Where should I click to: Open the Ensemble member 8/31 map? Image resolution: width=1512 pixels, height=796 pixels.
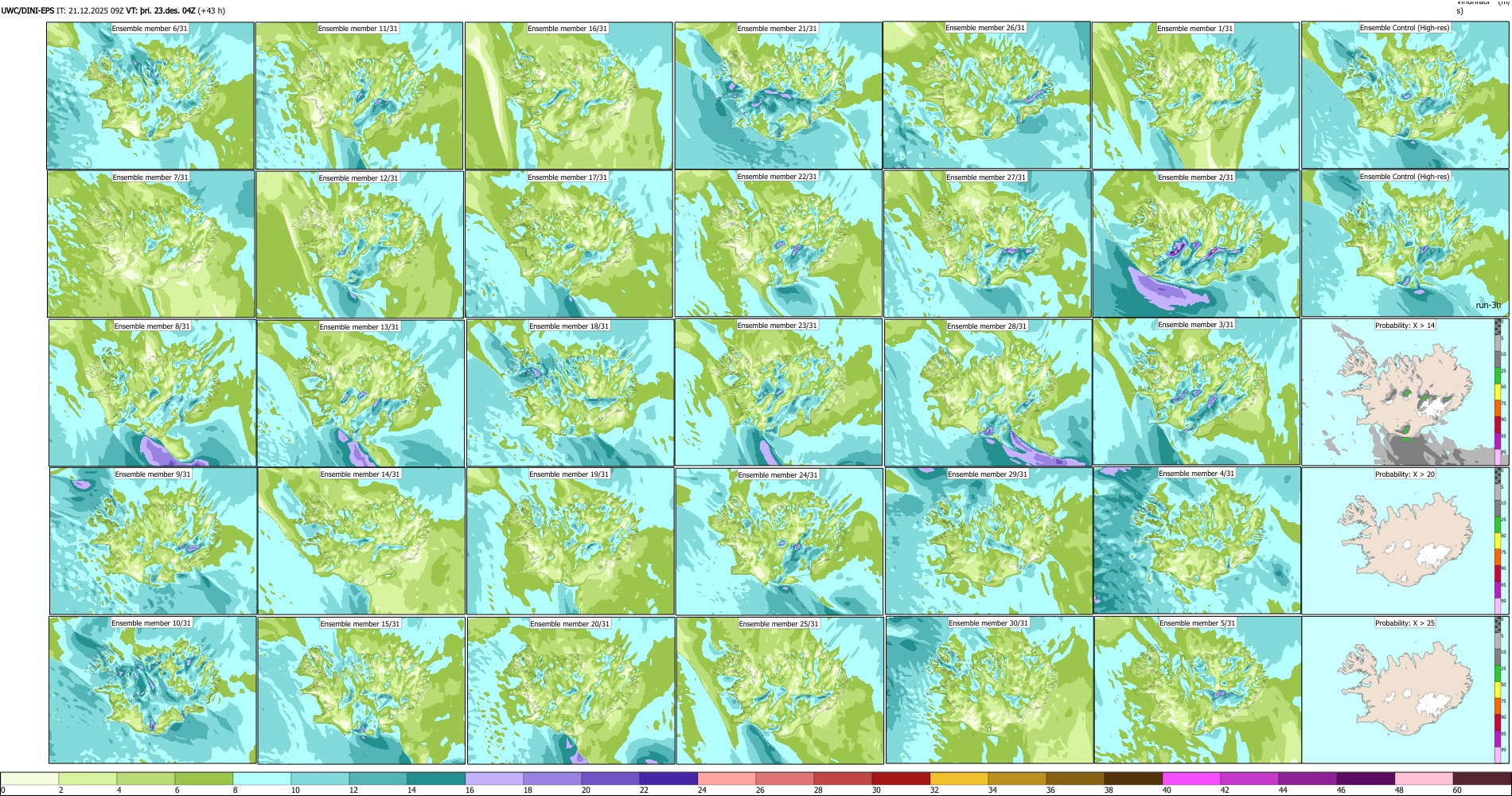pyautogui.click(x=153, y=393)
